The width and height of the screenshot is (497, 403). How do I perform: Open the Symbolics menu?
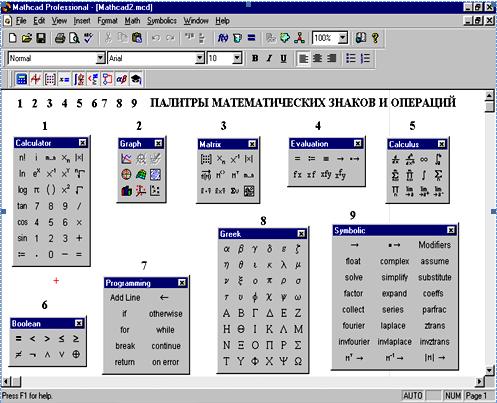pos(162,21)
